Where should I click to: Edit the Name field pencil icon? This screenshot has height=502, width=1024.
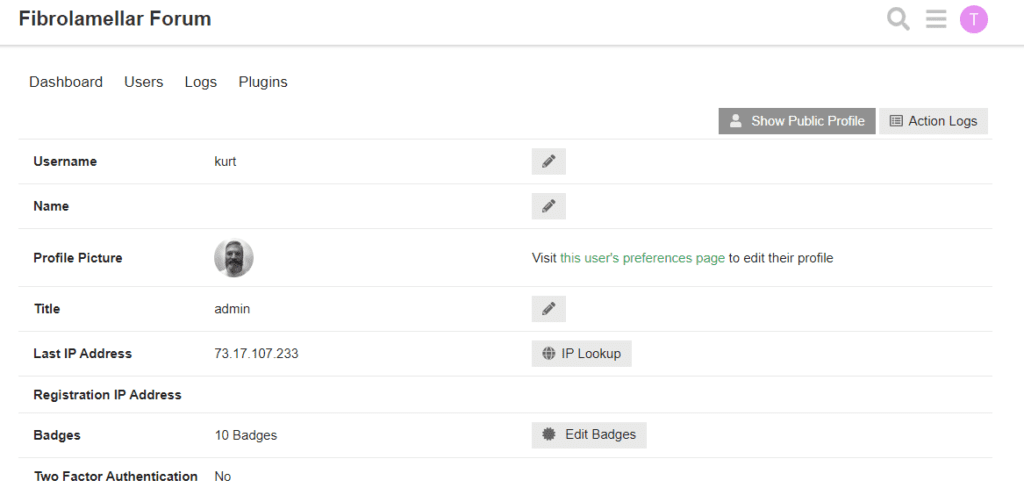[x=549, y=206]
